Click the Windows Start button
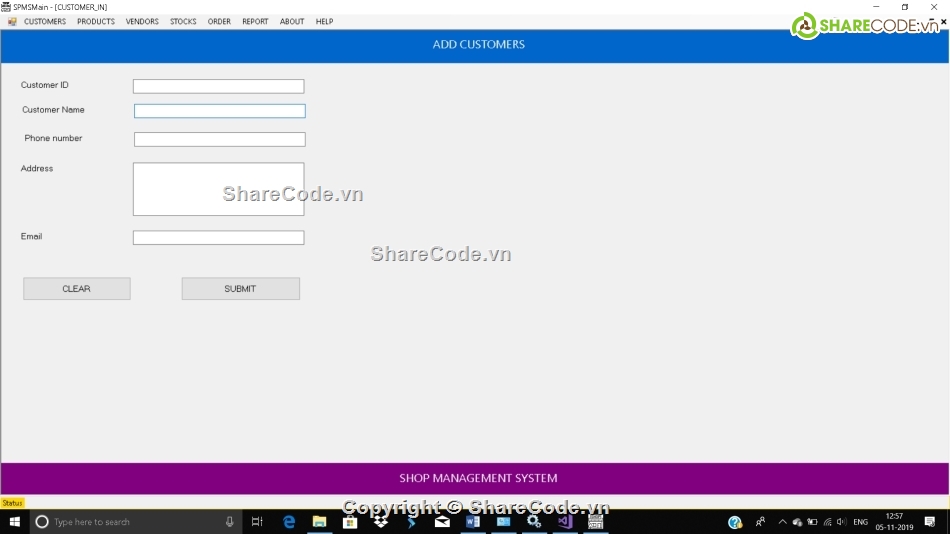 point(15,521)
